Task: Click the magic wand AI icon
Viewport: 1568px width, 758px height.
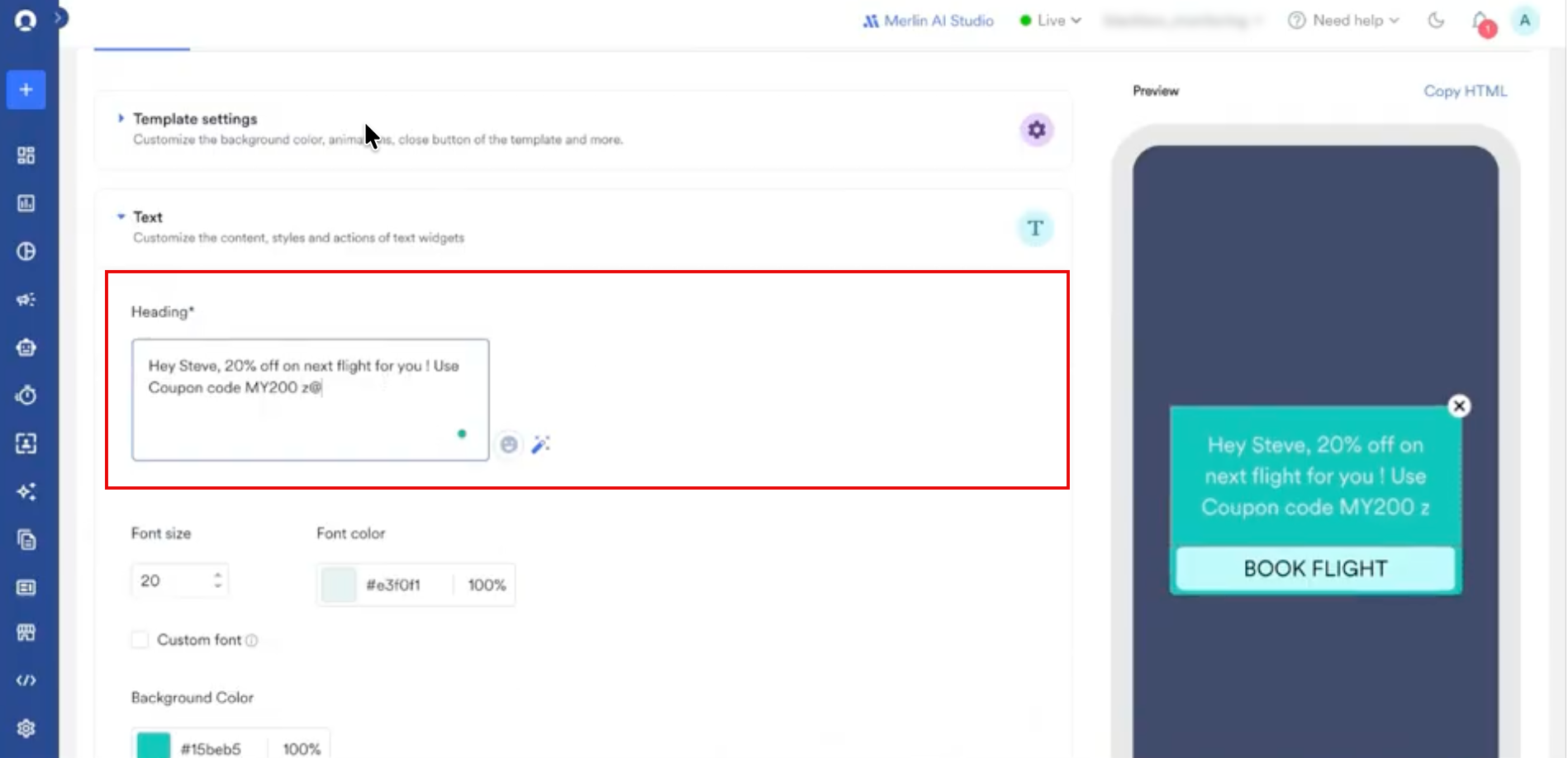Action: click(540, 444)
